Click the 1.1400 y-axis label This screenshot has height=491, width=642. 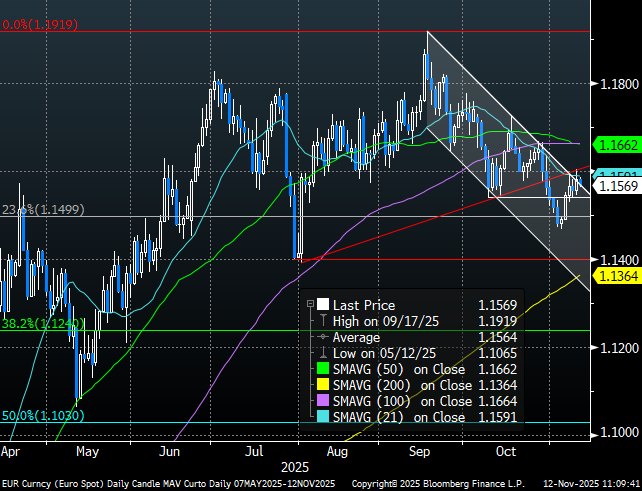(x=619, y=260)
